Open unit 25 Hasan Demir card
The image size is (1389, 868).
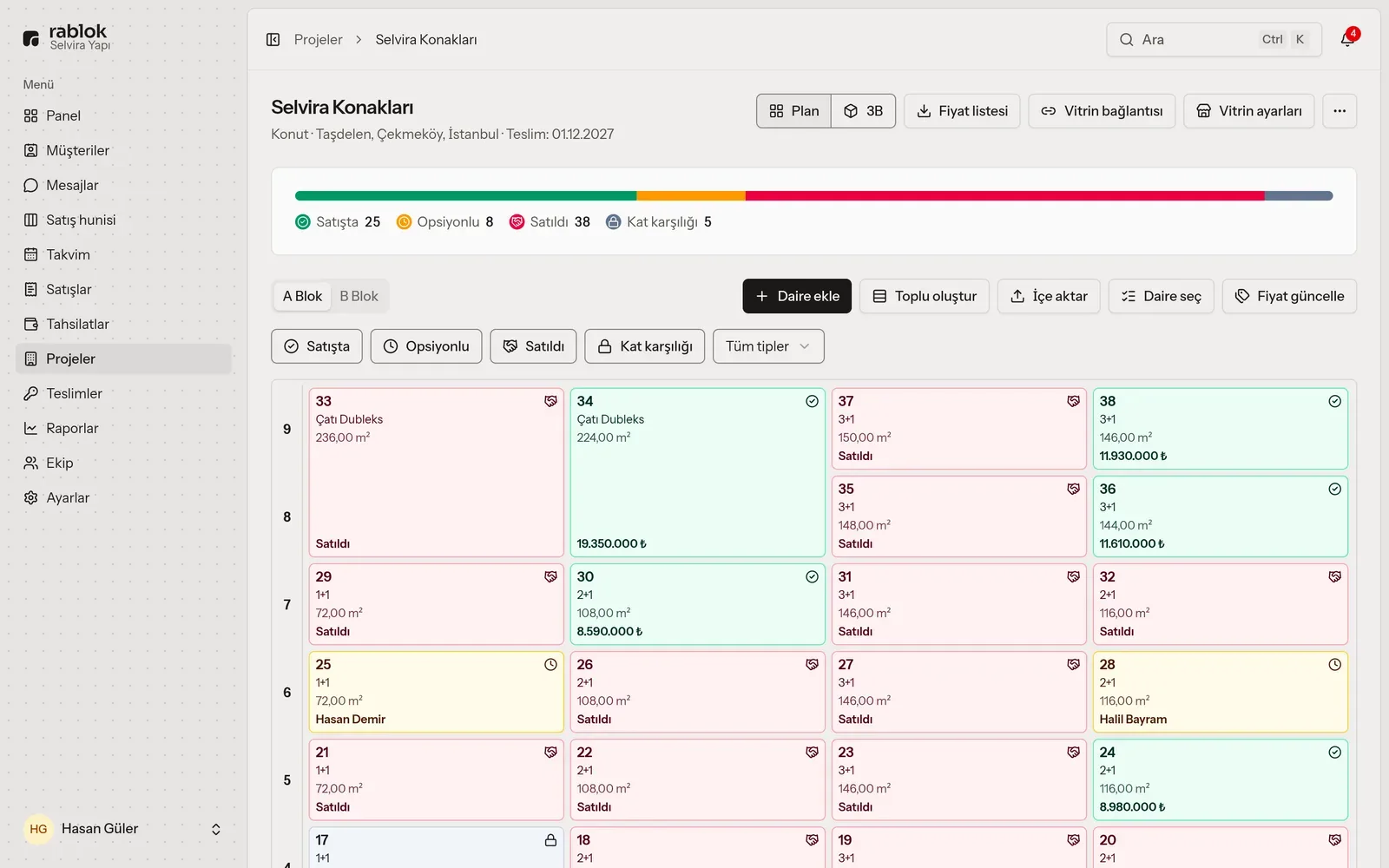(x=436, y=692)
